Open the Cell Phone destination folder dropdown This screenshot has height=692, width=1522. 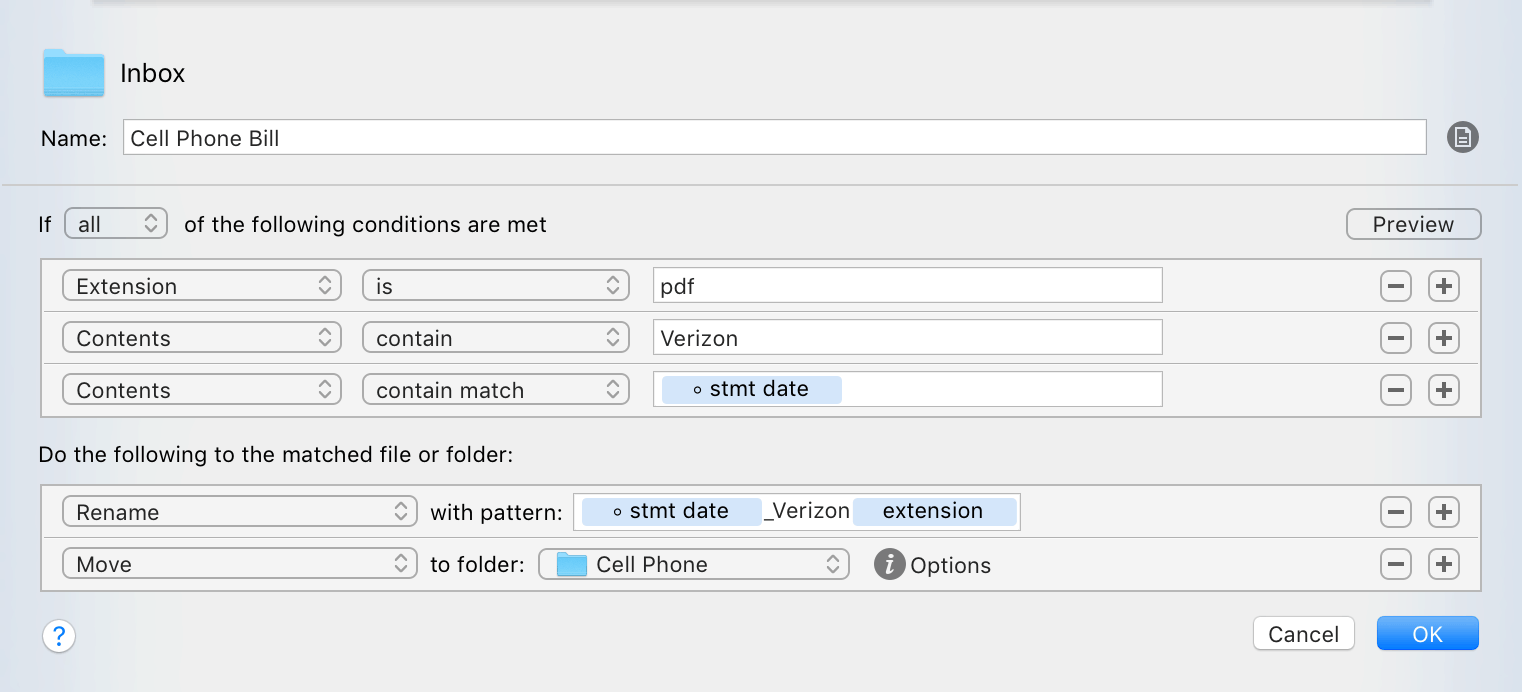(x=694, y=564)
